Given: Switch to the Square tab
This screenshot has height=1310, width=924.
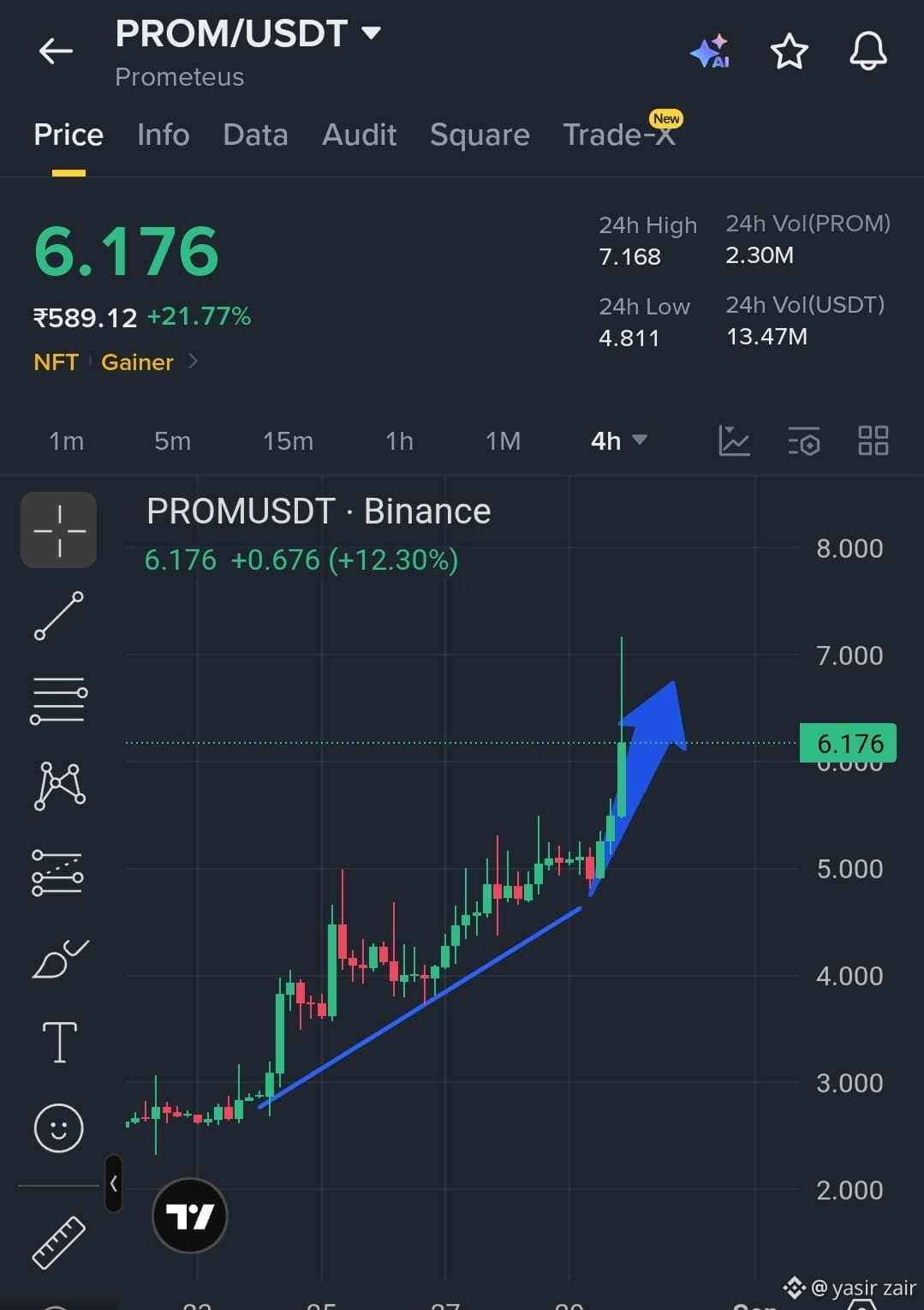Looking at the screenshot, I should point(480,135).
